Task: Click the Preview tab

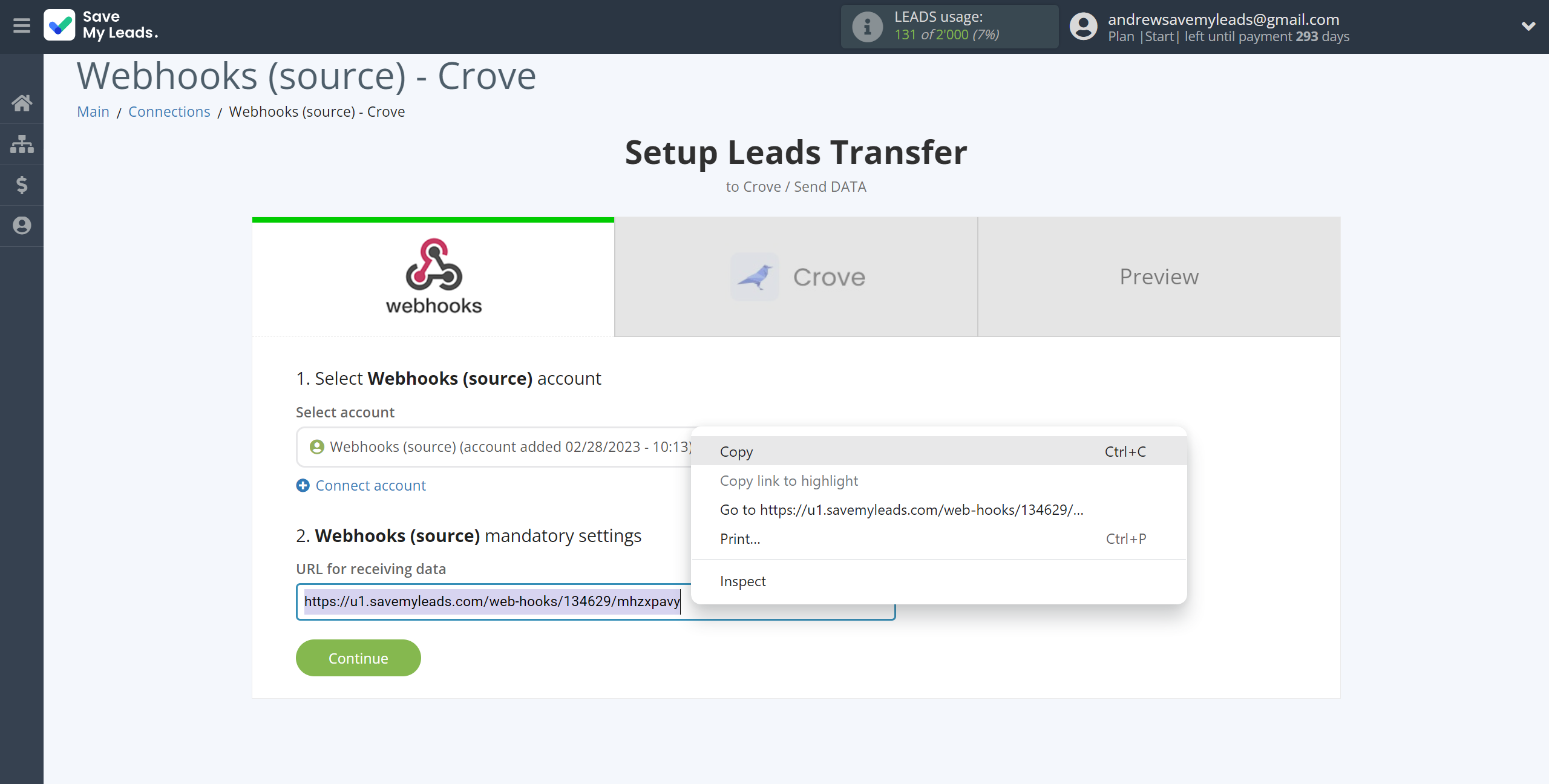Action: pyautogui.click(x=1159, y=277)
